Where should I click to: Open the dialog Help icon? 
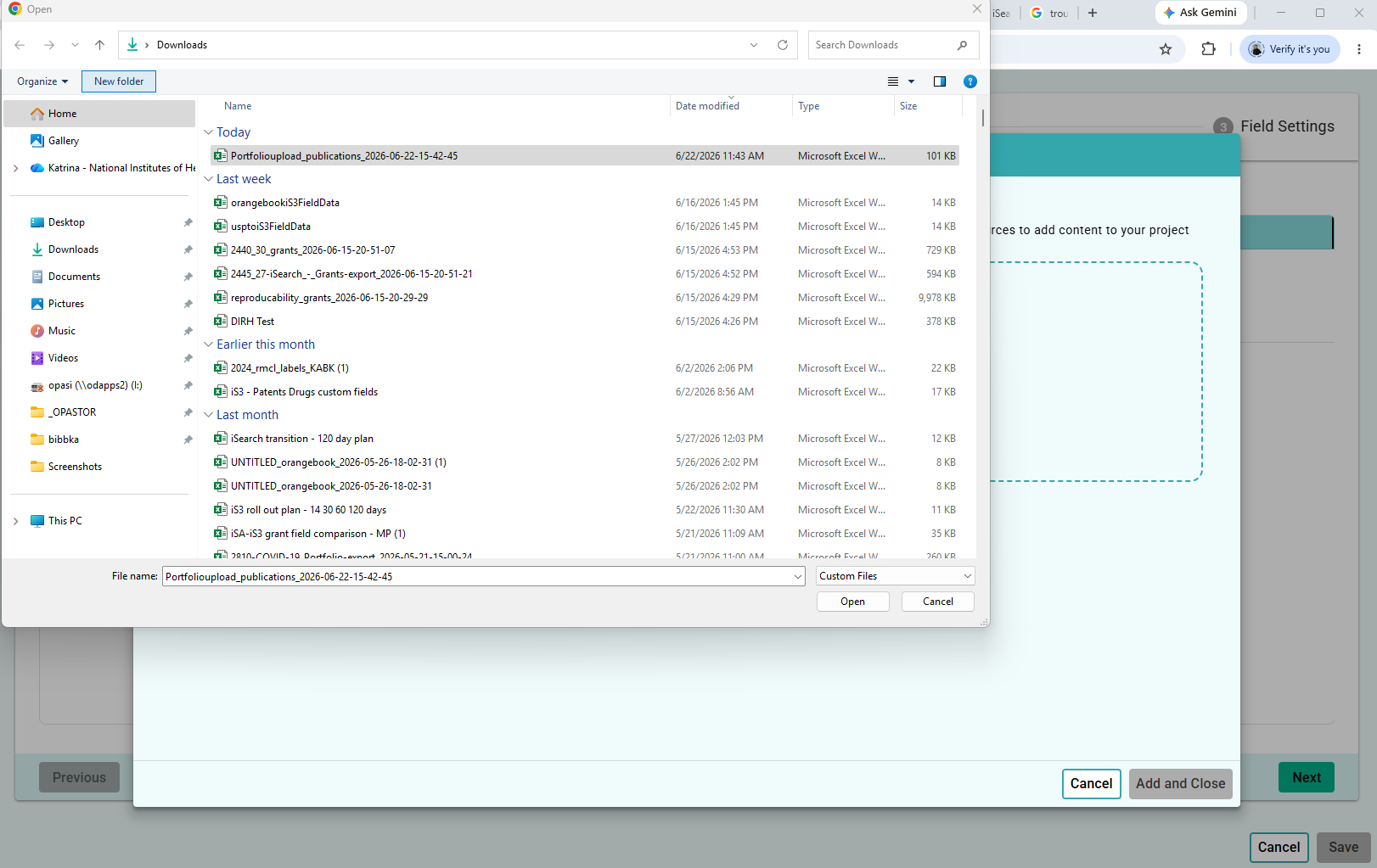tap(970, 81)
